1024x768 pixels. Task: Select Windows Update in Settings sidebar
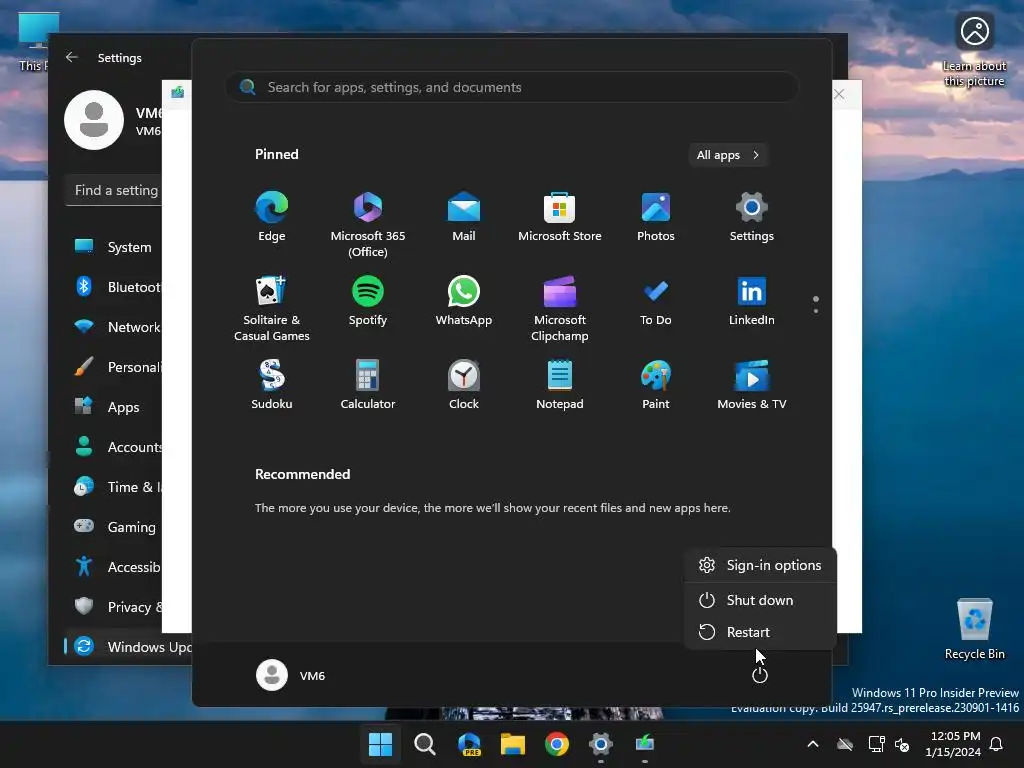[127, 647]
